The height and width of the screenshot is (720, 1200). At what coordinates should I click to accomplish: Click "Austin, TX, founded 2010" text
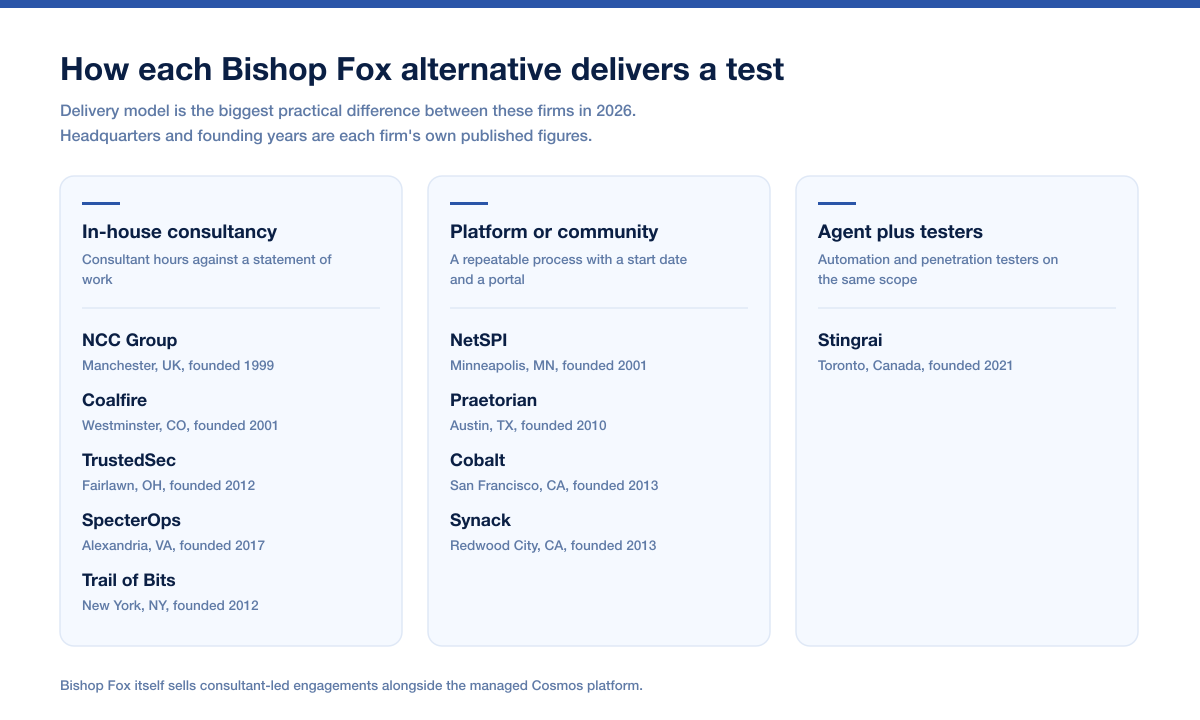[528, 426]
